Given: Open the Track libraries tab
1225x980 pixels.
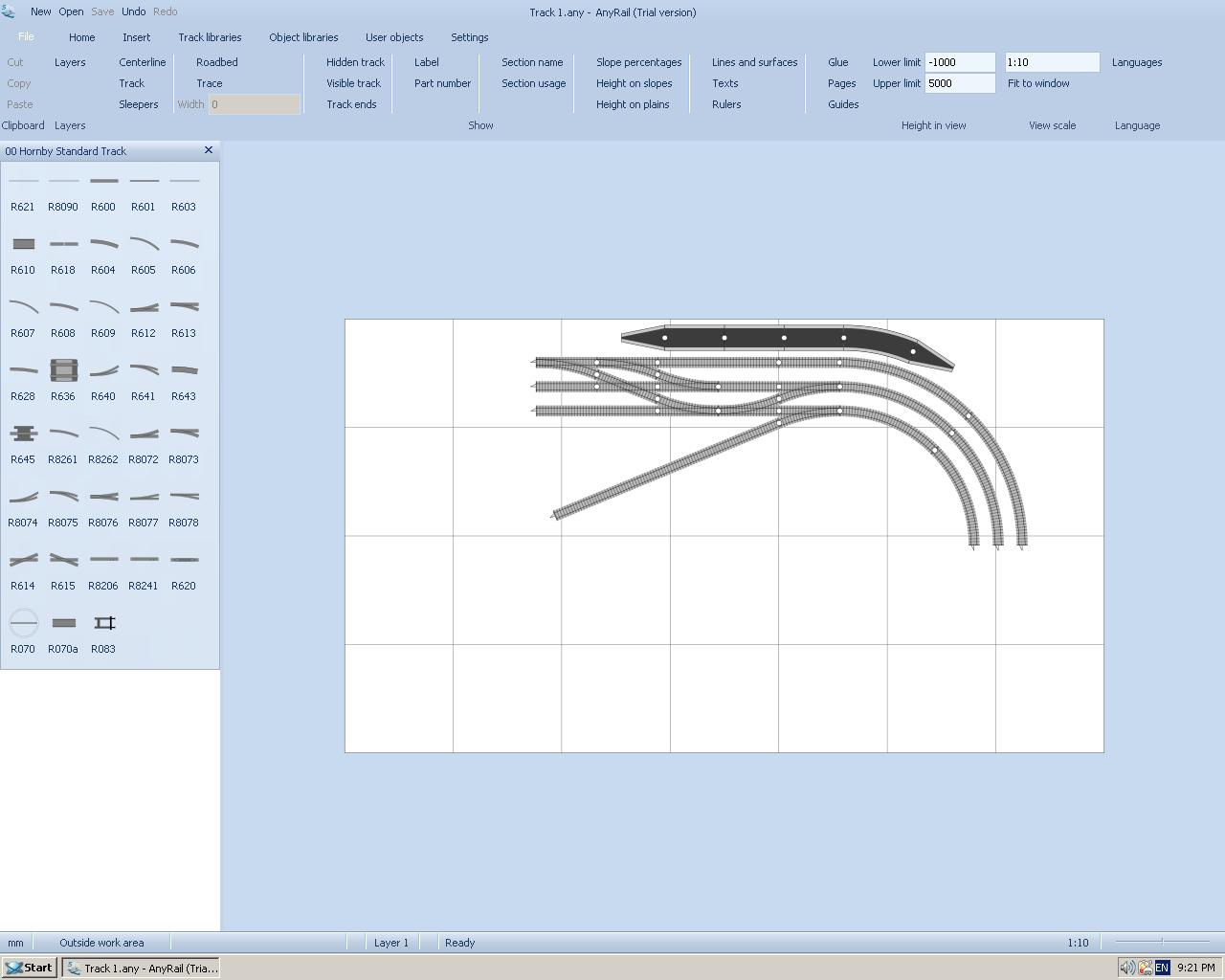Looking at the screenshot, I should 210,37.
